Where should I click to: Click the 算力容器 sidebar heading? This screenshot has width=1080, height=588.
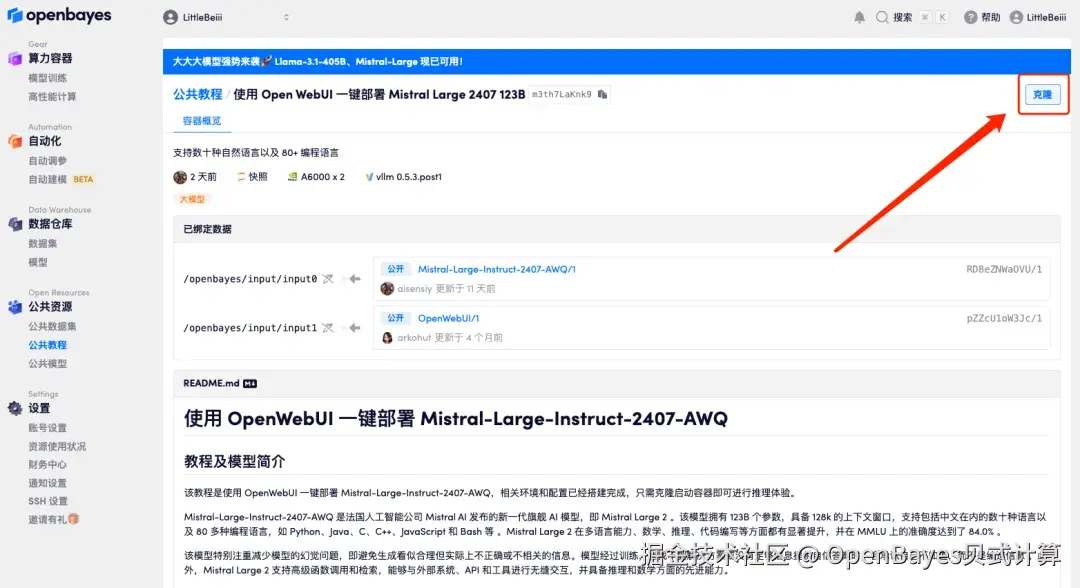pos(50,59)
